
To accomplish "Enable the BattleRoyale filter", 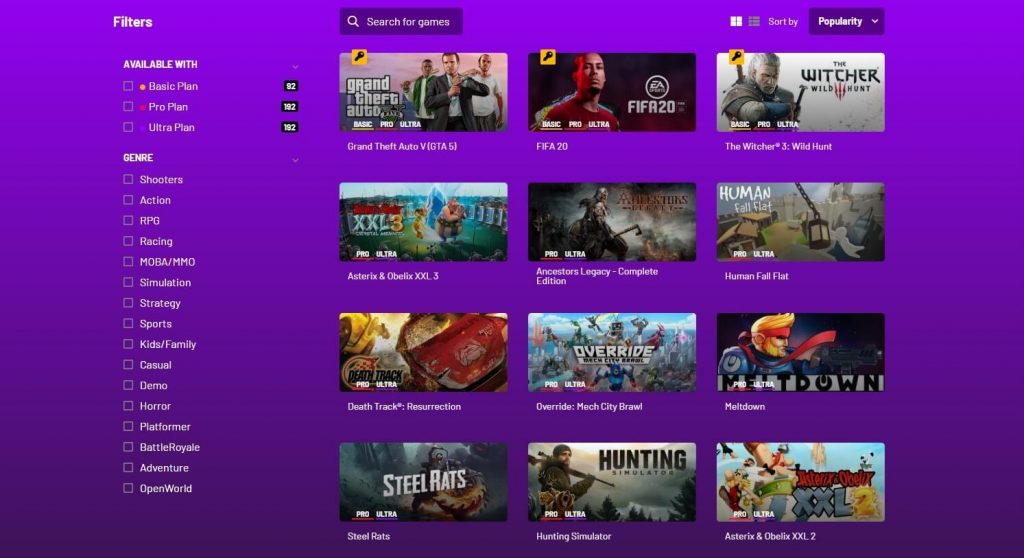I will (x=128, y=447).
